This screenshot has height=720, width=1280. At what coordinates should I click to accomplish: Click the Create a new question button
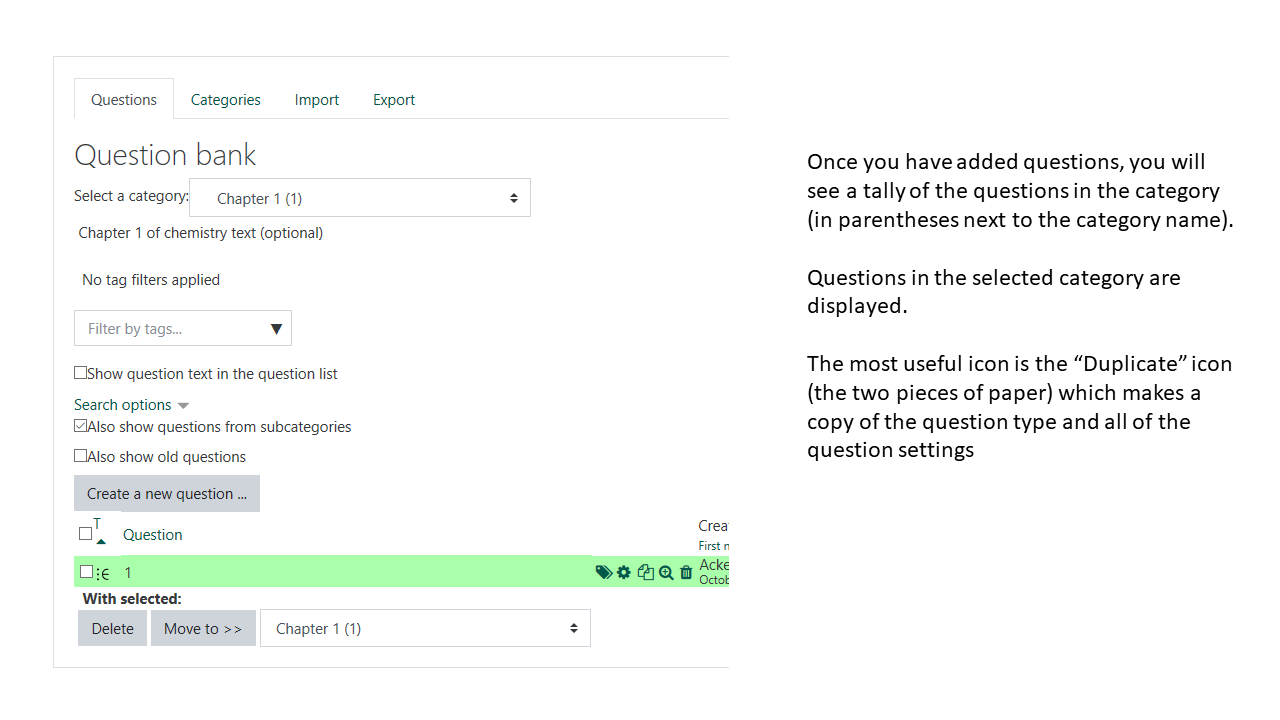click(166, 493)
